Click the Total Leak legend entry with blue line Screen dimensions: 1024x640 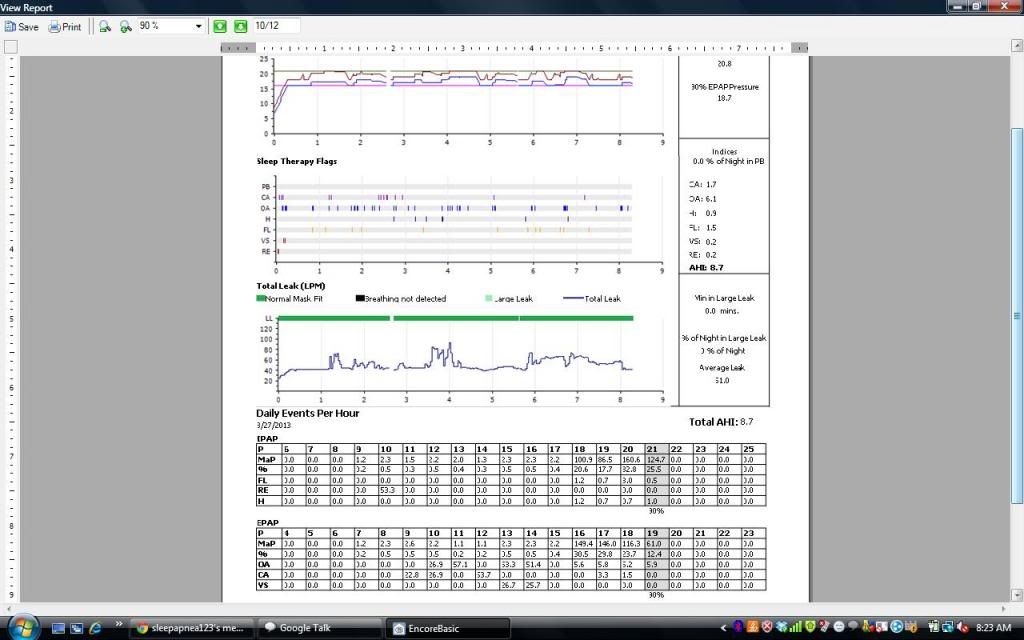coord(592,298)
